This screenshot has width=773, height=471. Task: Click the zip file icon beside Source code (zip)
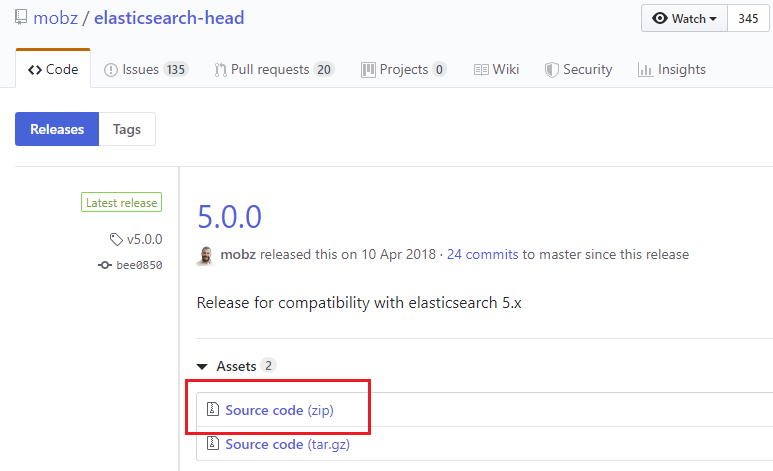212,409
